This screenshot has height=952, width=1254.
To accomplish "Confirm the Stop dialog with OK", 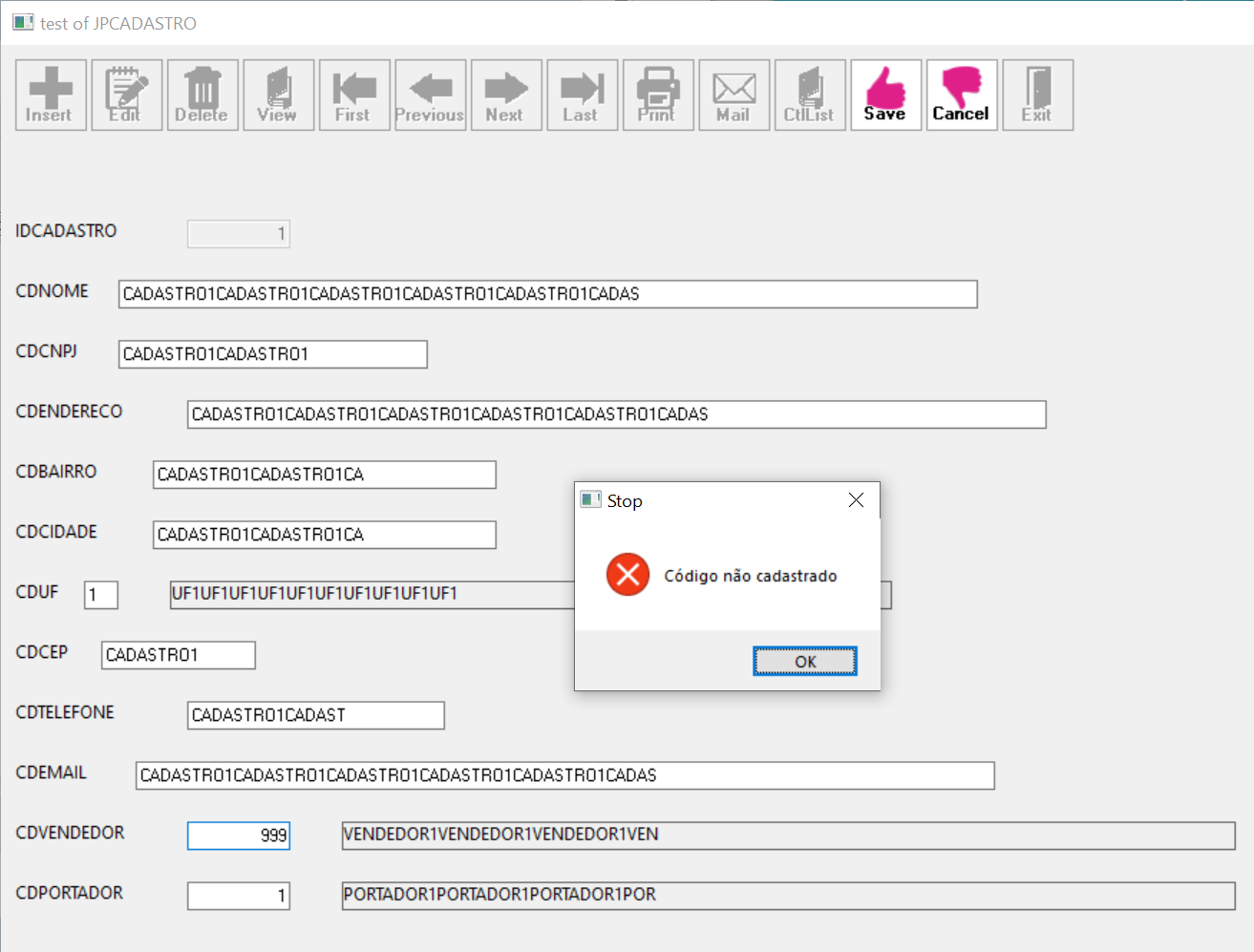I will coord(805,661).
